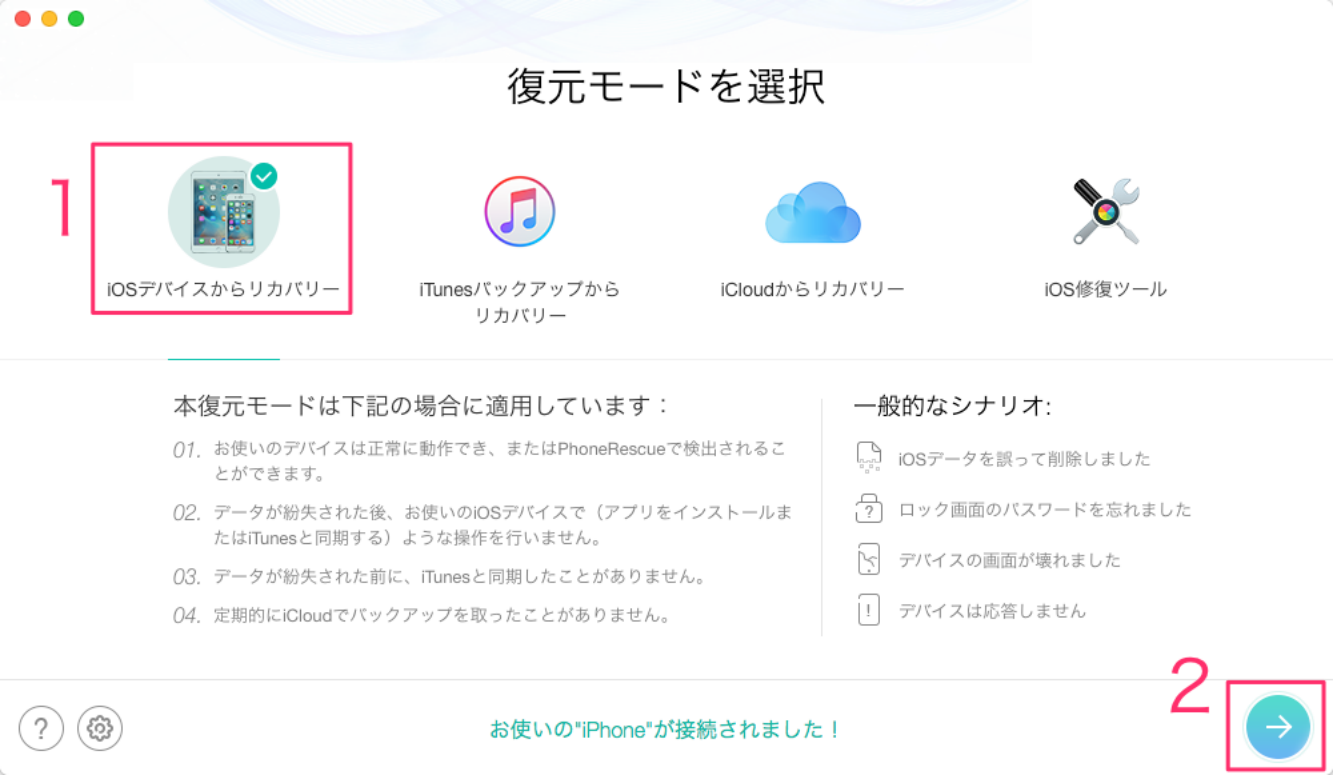The height and width of the screenshot is (776, 1334).
Task: Click the broken screen device icon
Action: (869, 560)
